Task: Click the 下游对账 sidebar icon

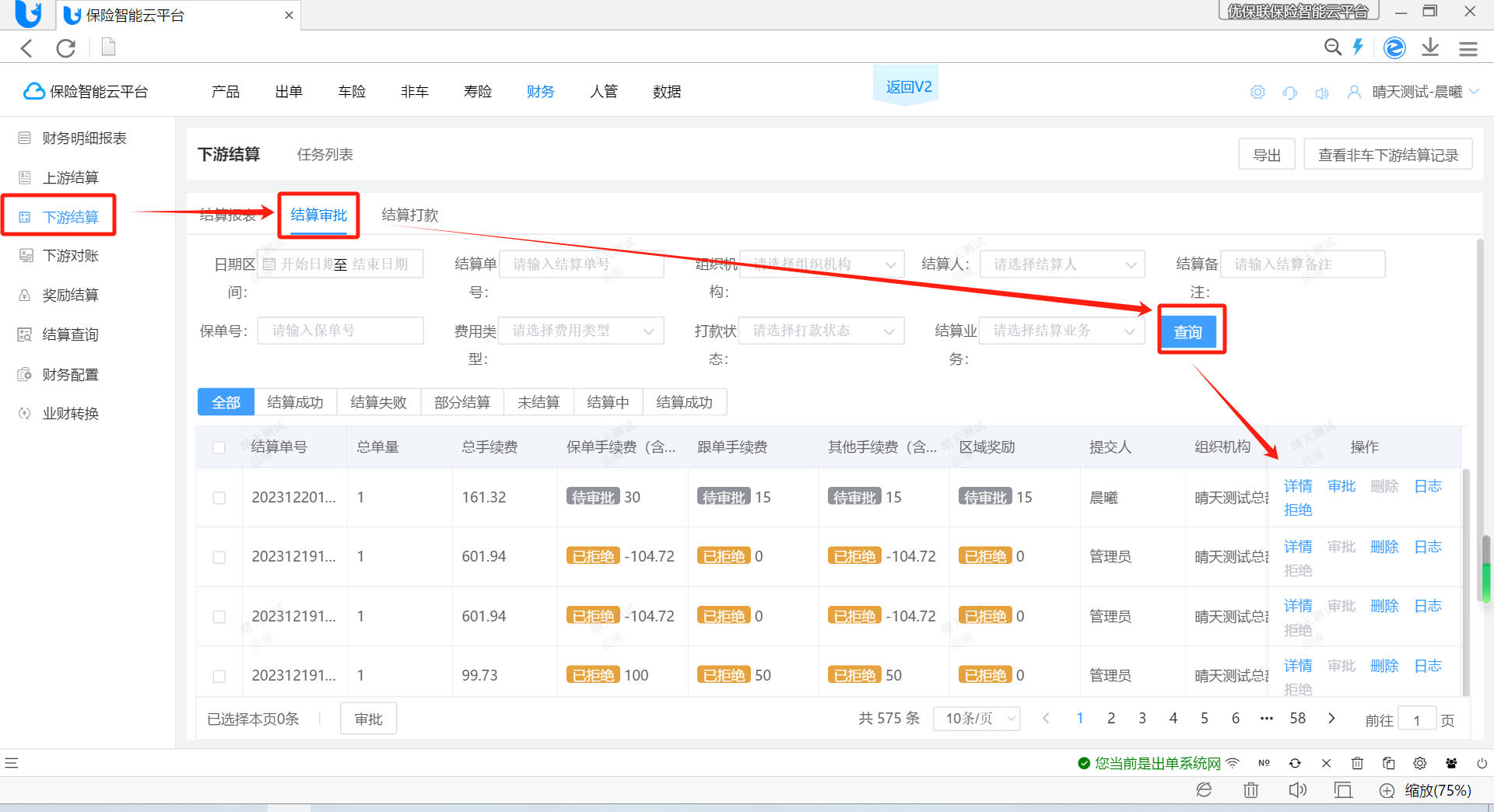Action: pos(26,256)
